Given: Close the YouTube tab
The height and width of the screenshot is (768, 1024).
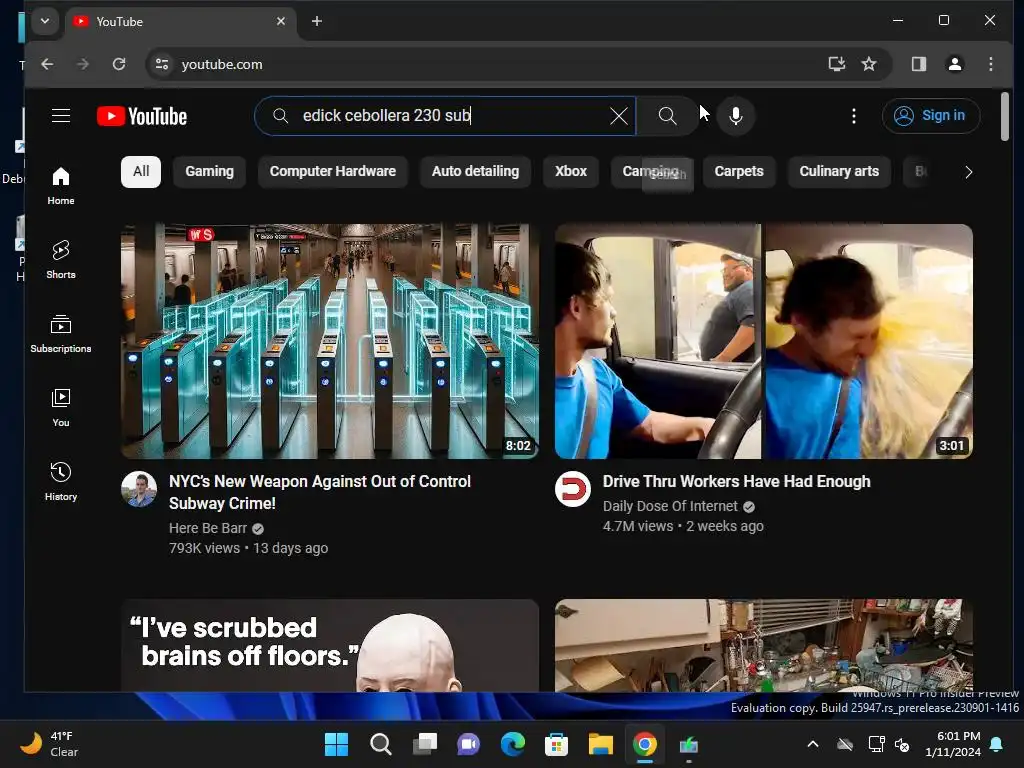Looking at the screenshot, I should point(281,22).
